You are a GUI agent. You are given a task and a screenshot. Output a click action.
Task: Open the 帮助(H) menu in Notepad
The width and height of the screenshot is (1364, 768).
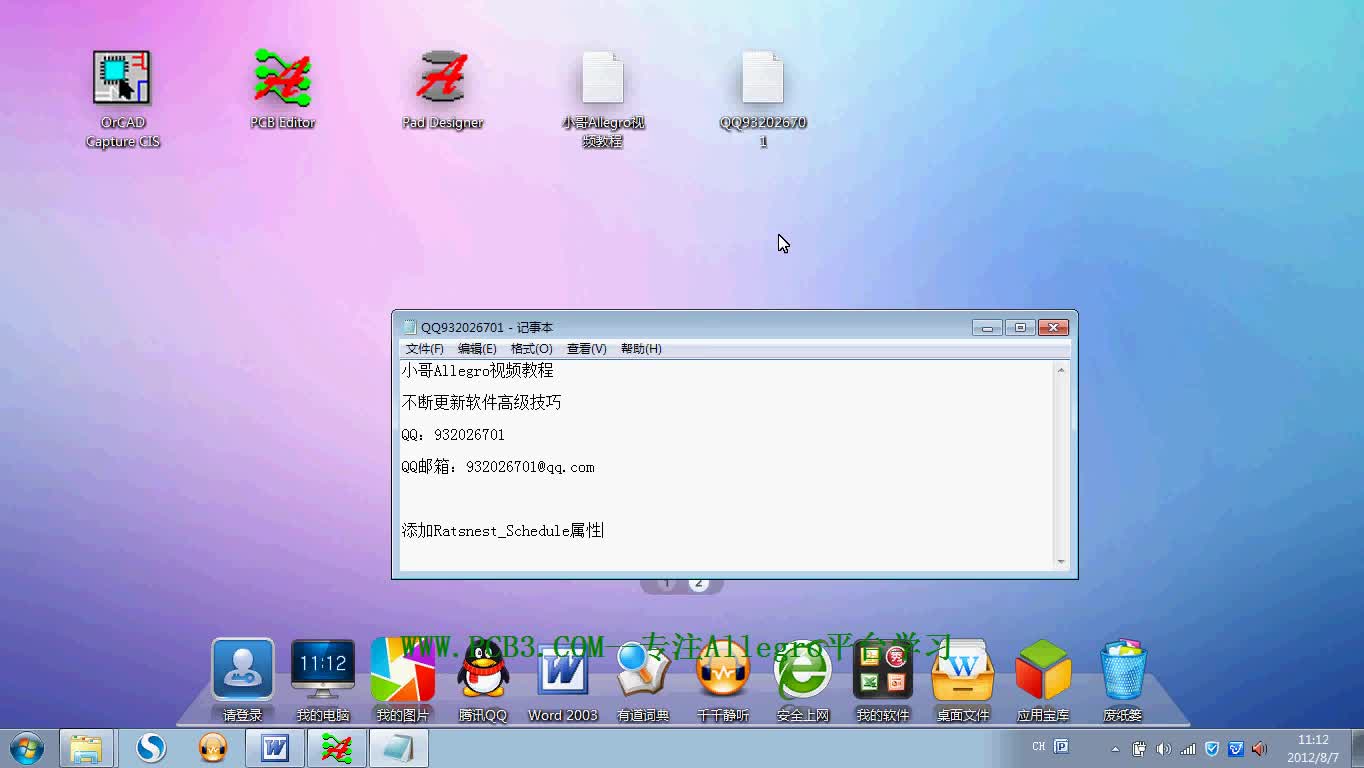tap(641, 349)
